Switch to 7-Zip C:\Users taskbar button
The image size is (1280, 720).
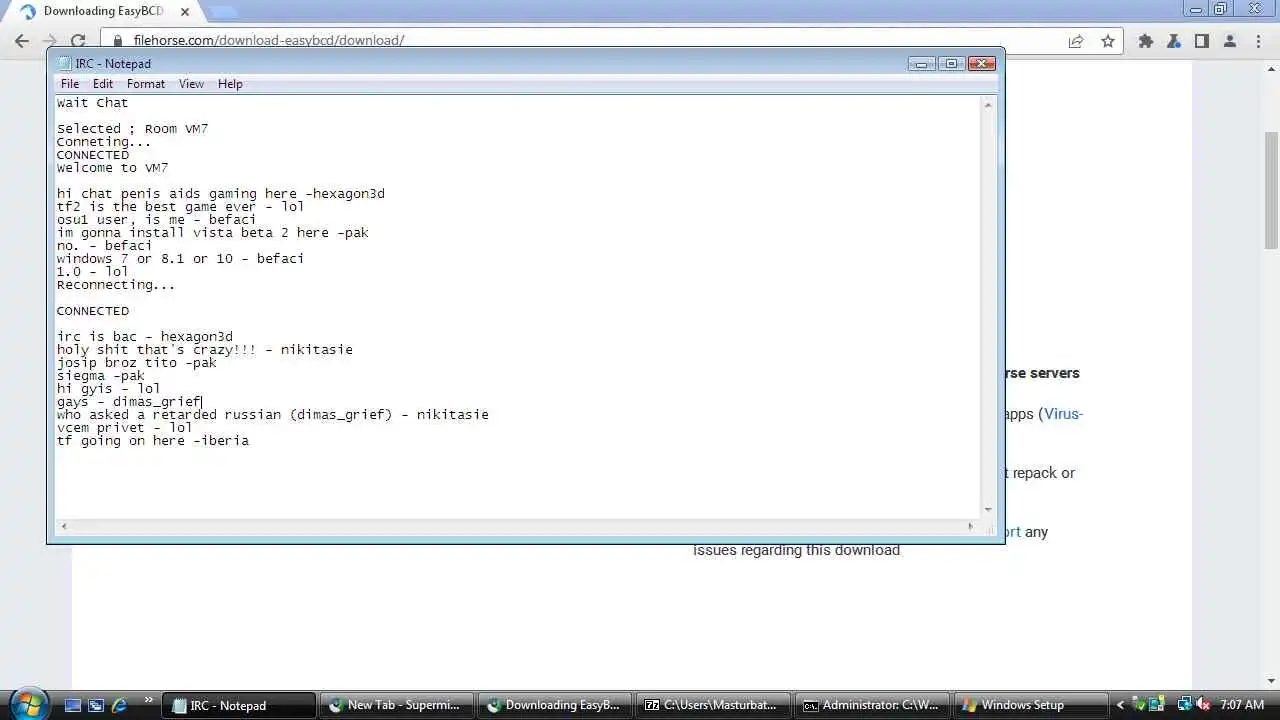pos(713,705)
